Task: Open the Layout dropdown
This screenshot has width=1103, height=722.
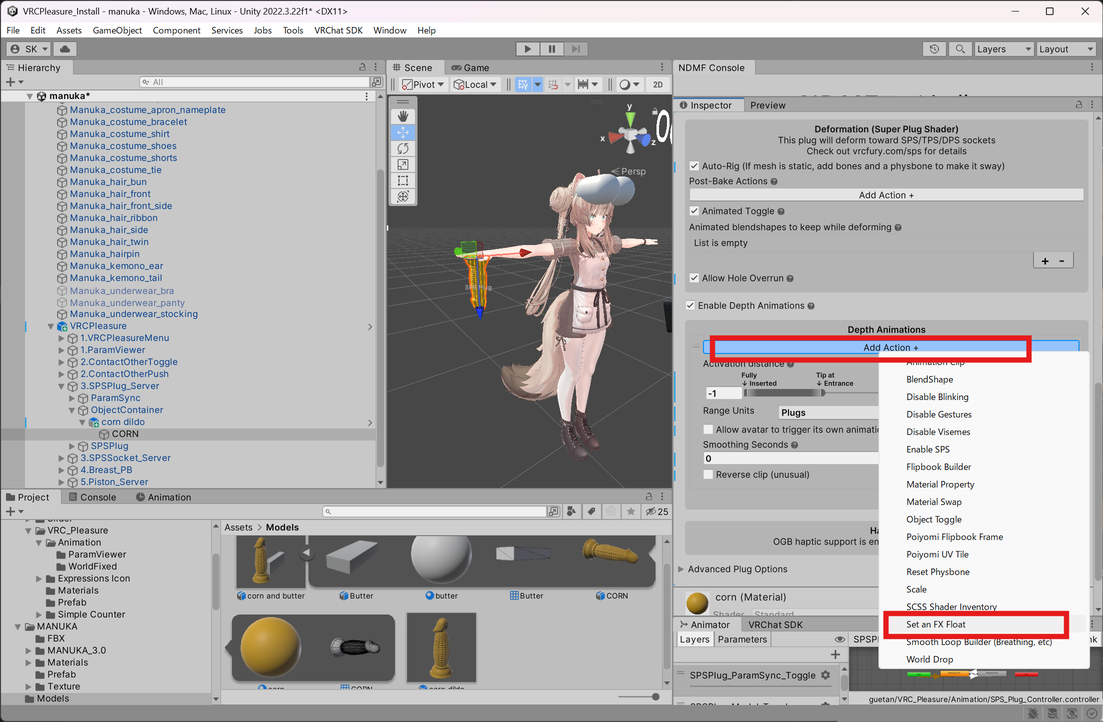Action: [1066, 49]
